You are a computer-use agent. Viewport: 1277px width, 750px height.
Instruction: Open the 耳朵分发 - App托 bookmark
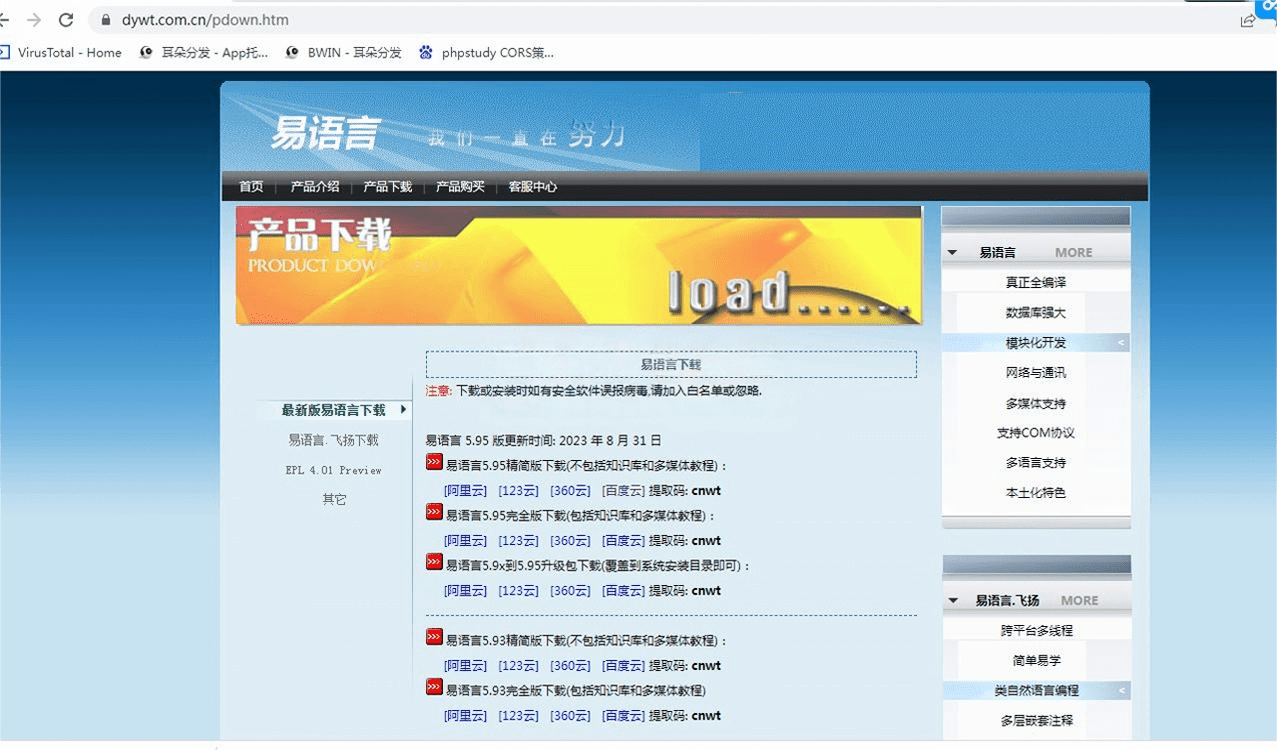204,53
